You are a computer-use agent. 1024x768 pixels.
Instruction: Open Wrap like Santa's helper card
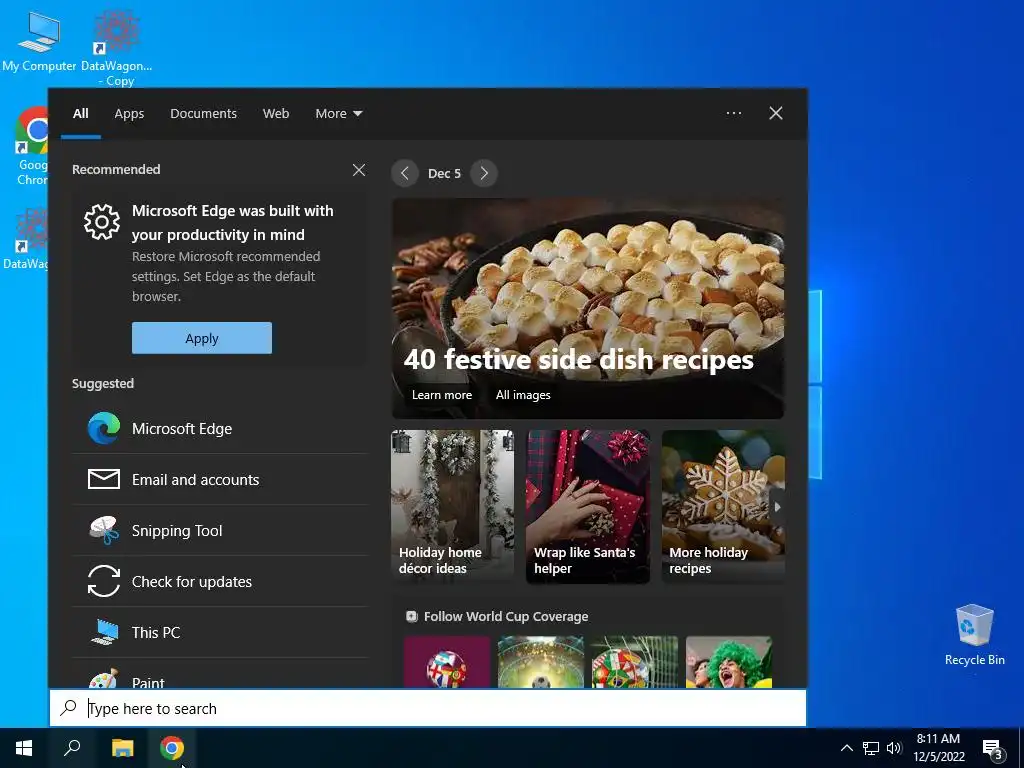[x=588, y=506]
